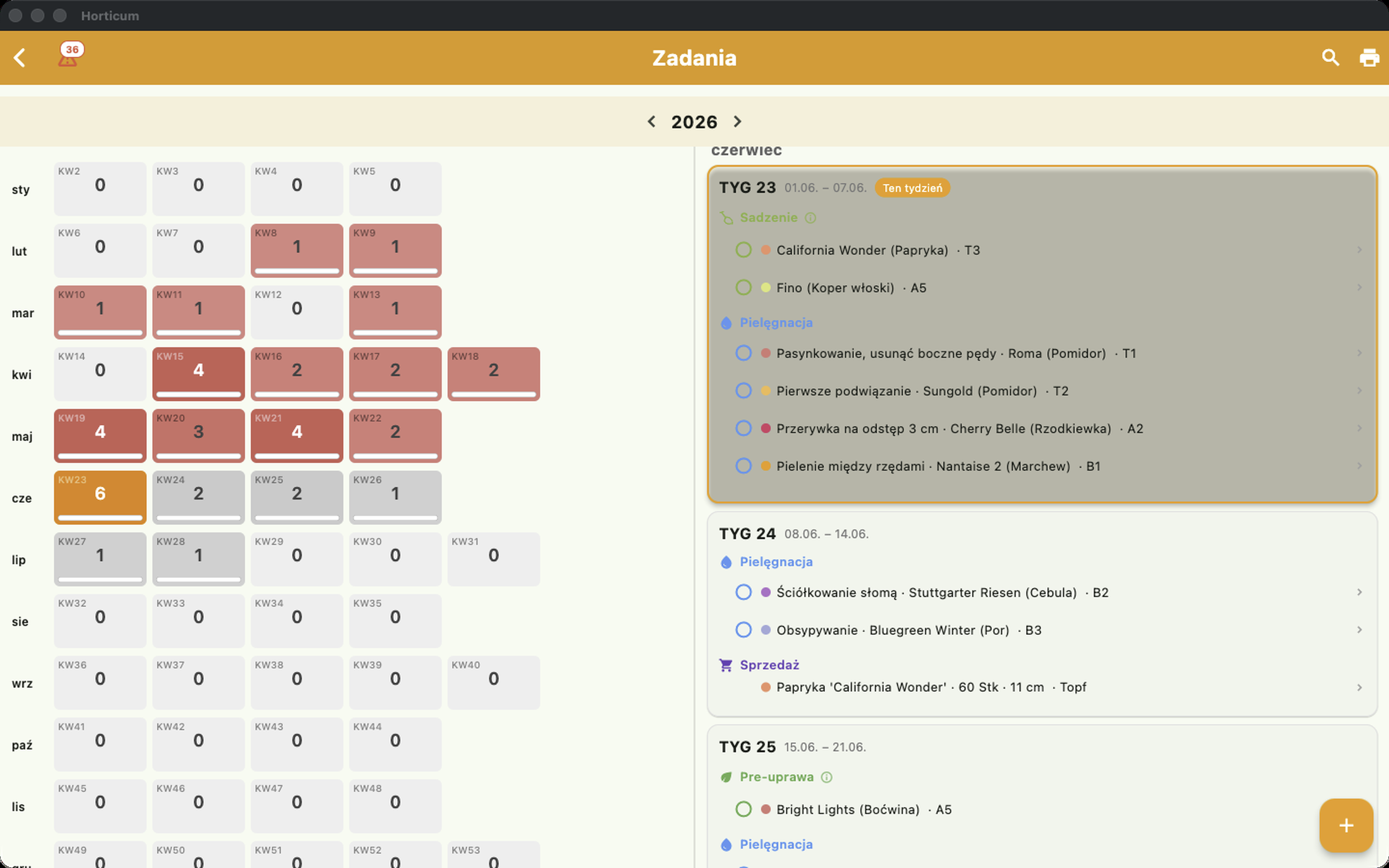Viewport: 1389px width, 868px height.
Task: Click the print icon
Action: (x=1370, y=57)
